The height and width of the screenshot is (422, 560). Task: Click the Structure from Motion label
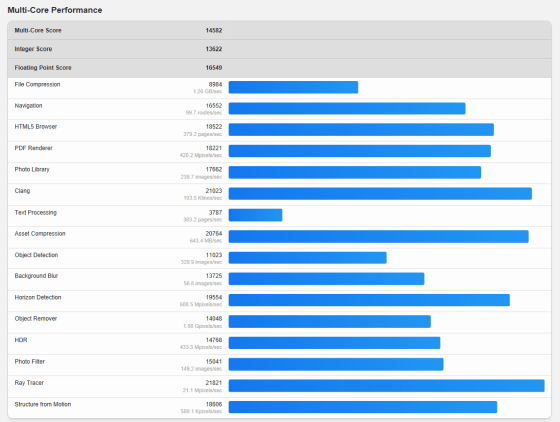coord(43,404)
